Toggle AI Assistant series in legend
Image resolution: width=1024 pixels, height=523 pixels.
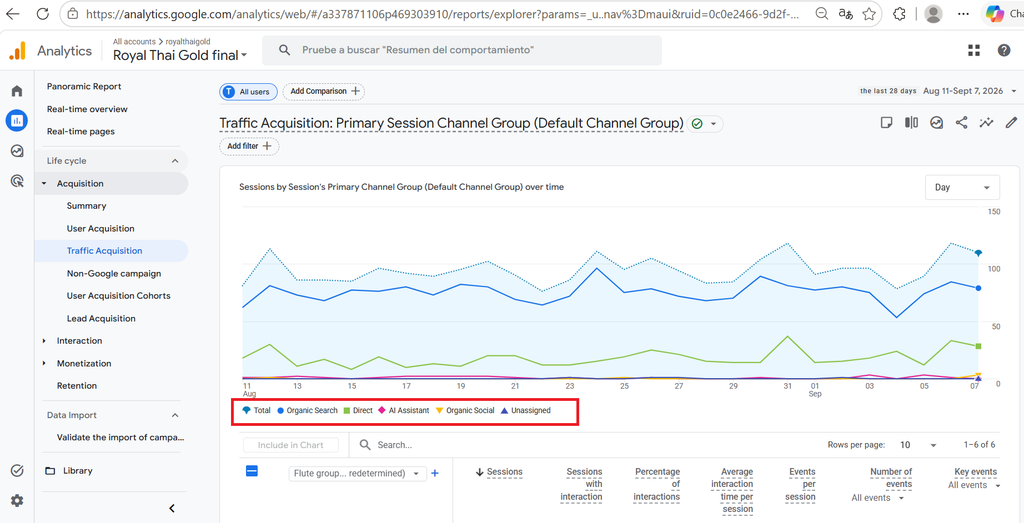pyautogui.click(x=404, y=411)
